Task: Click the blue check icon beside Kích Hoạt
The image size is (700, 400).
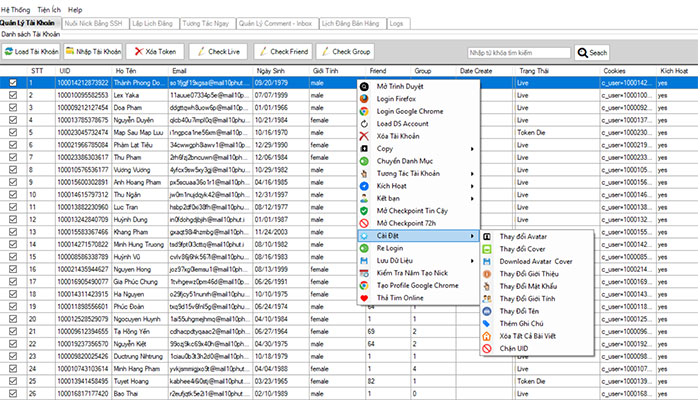Action: click(364, 186)
